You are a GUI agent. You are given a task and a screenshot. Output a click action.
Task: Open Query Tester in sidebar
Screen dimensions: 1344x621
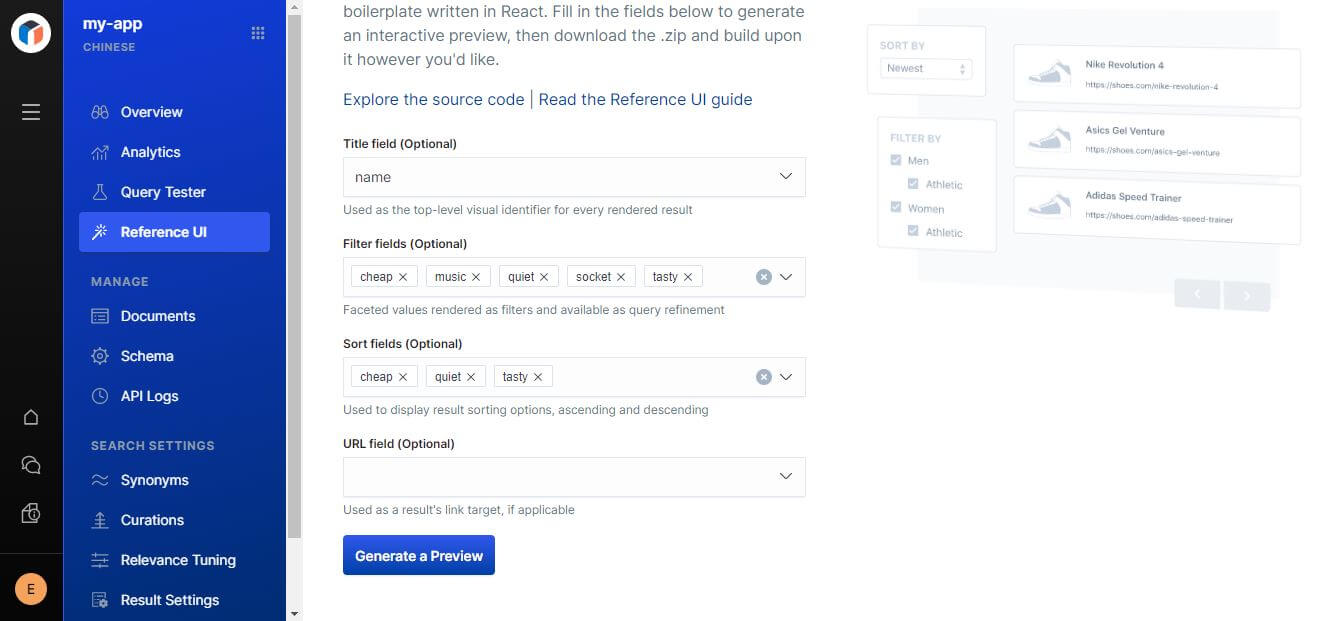tap(163, 192)
